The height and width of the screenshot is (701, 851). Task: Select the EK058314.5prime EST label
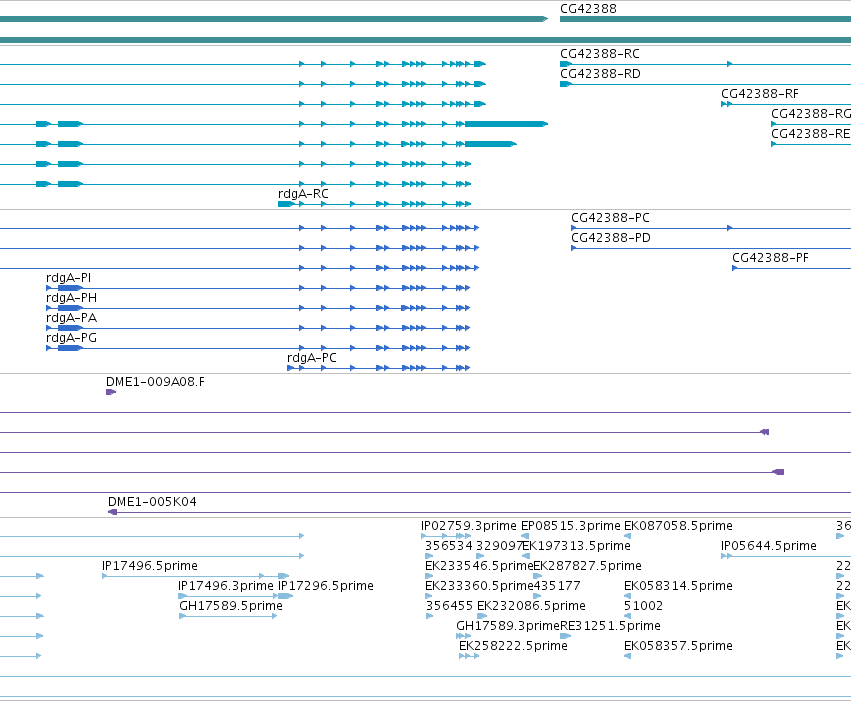point(678,586)
